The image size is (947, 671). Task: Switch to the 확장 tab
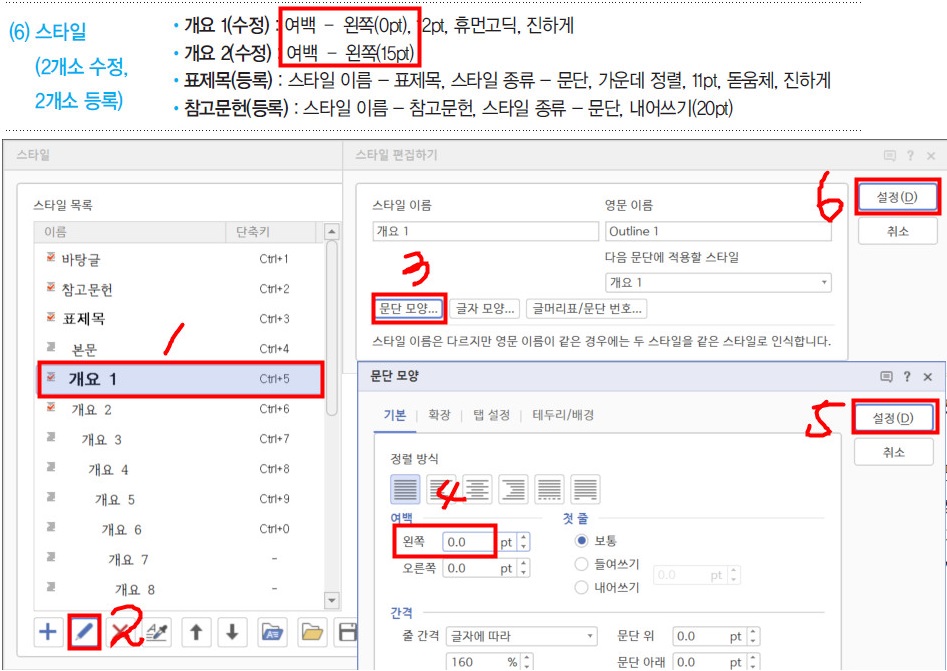(439, 415)
